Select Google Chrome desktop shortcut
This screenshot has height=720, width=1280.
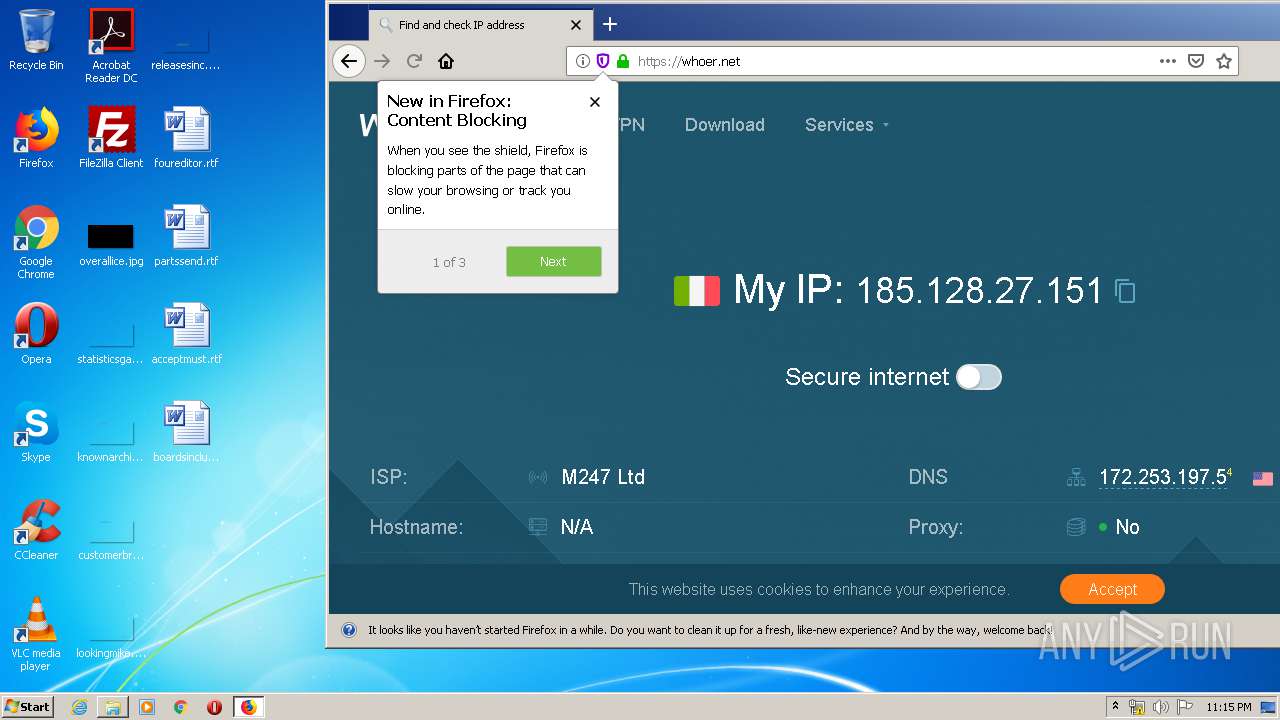36,242
